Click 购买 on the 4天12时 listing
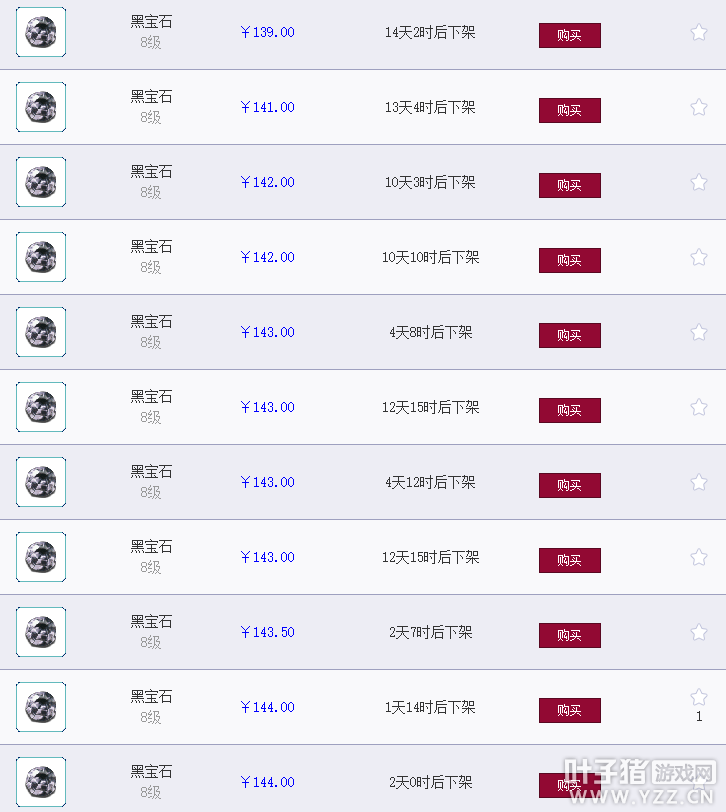The width and height of the screenshot is (726, 812). [x=570, y=485]
